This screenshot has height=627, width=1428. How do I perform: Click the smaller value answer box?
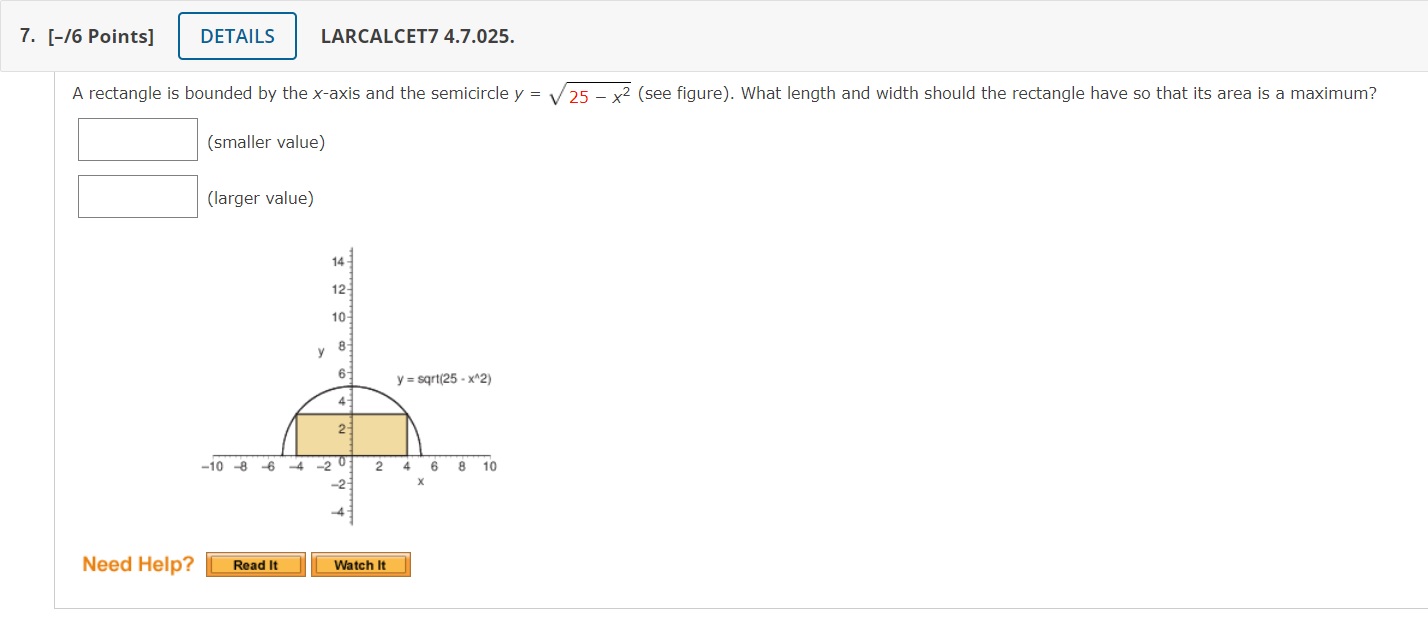[x=136, y=139]
